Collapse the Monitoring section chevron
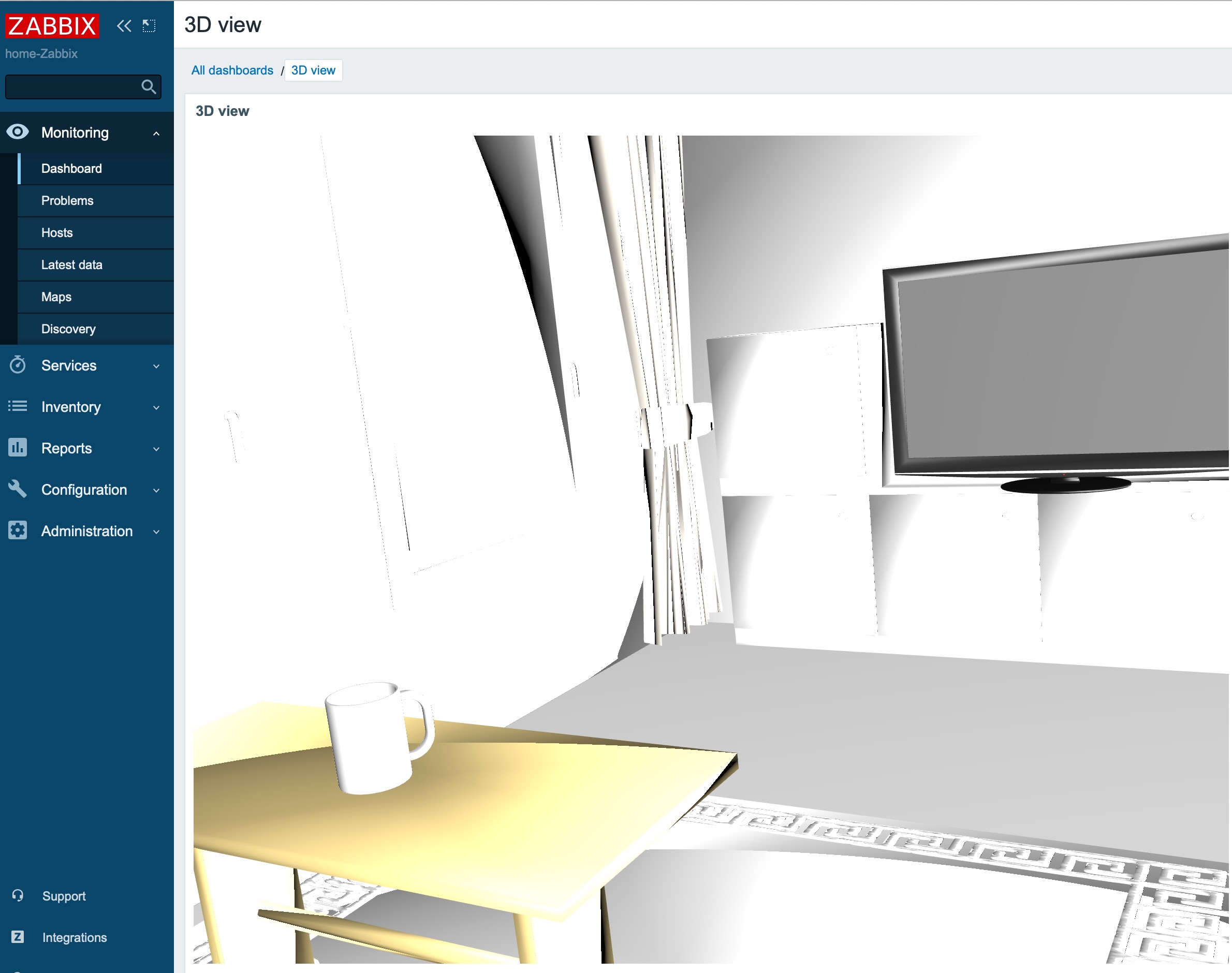This screenshot has height=973, width=1232. 156,132
